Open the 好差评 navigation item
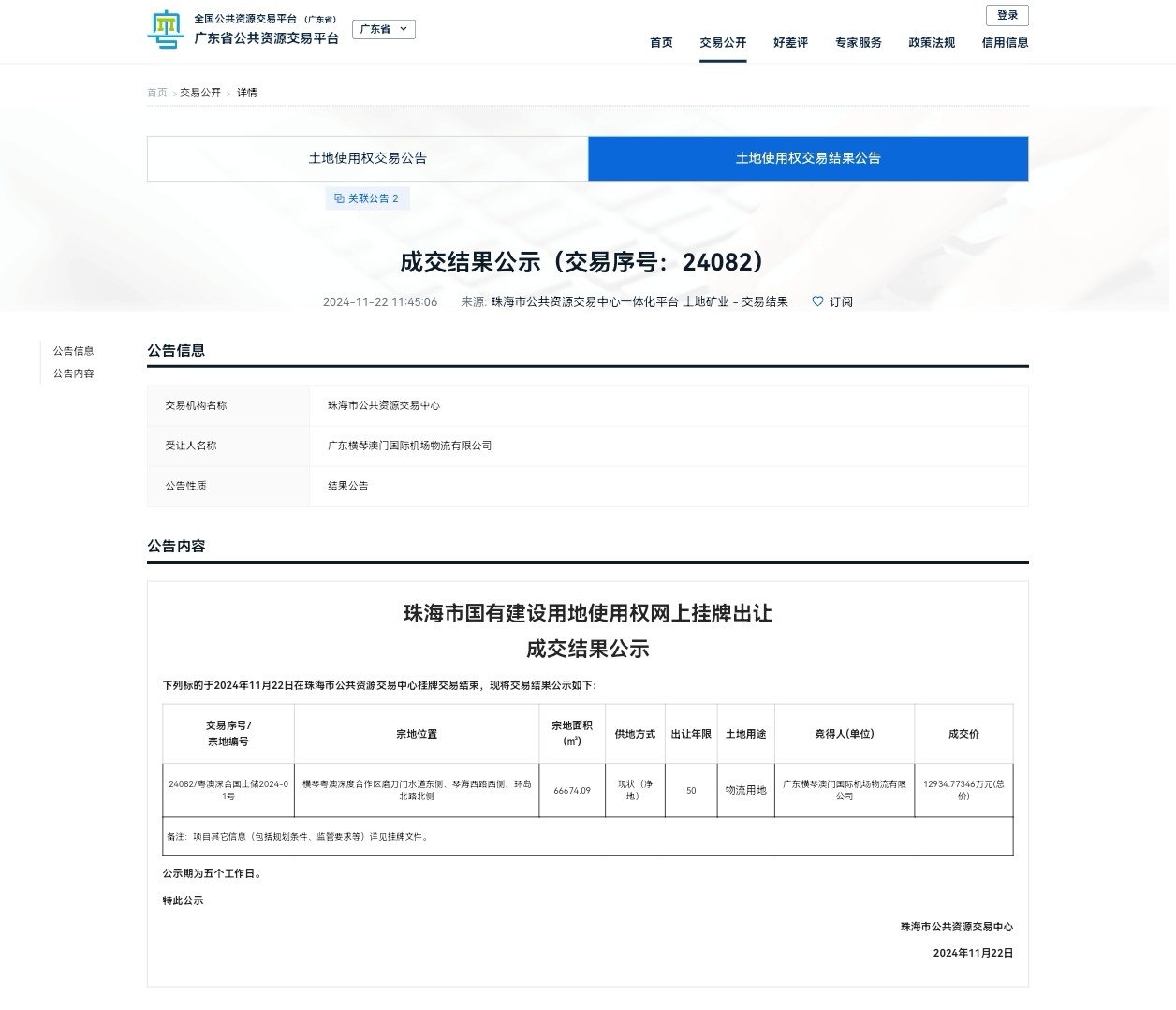 pos(790,42)
